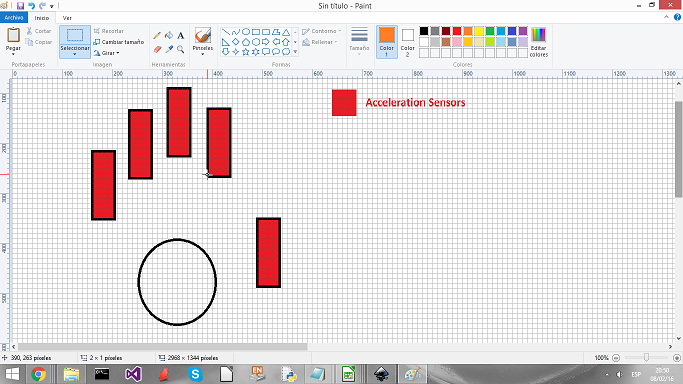Screen dimensions: 683x384
Task: Click the horizontal scrollbar thumb
Action: (162, 347)
